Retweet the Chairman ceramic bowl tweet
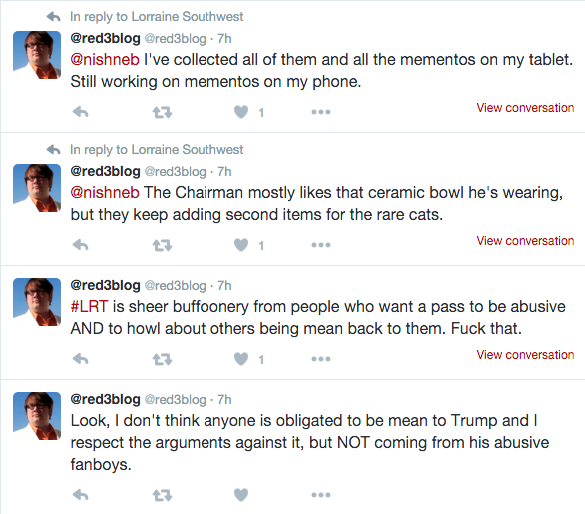The width and height of the screenshot is (585, 514). point(162,245)
